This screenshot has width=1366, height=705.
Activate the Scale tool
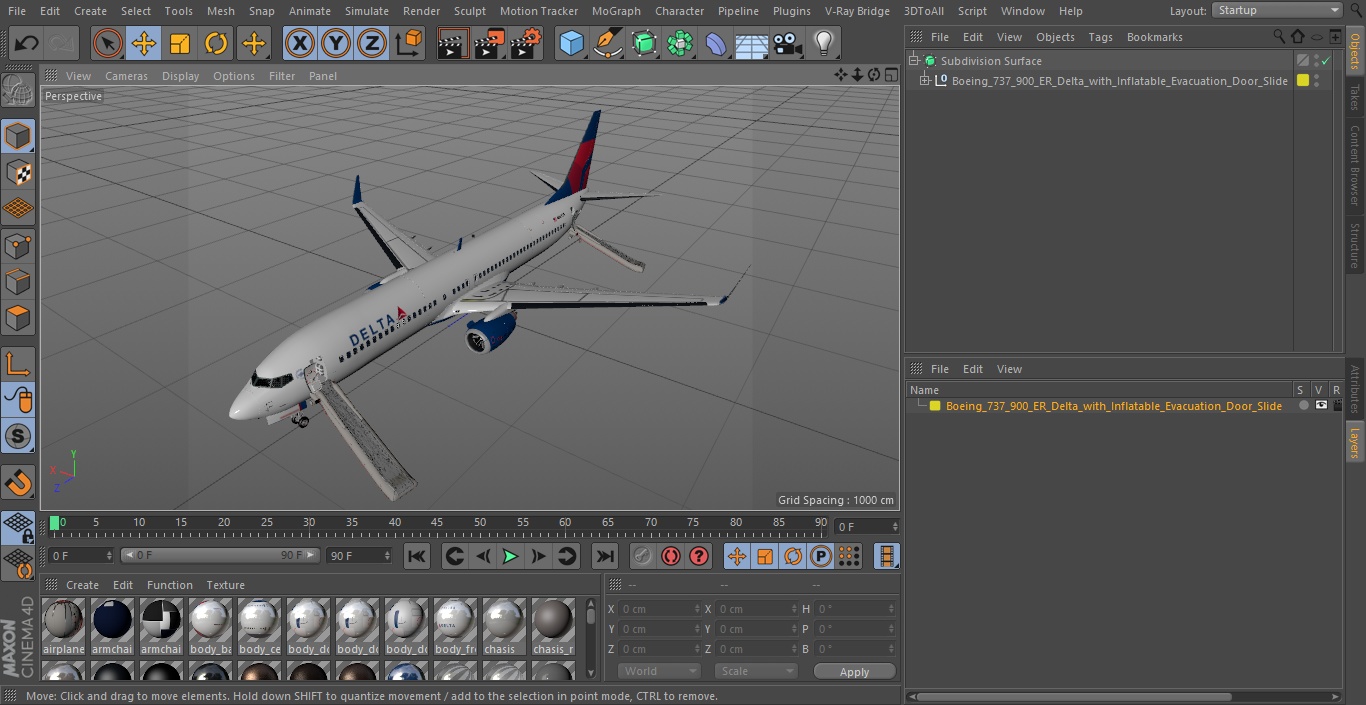pyautogui.click(x=180, y=43)
